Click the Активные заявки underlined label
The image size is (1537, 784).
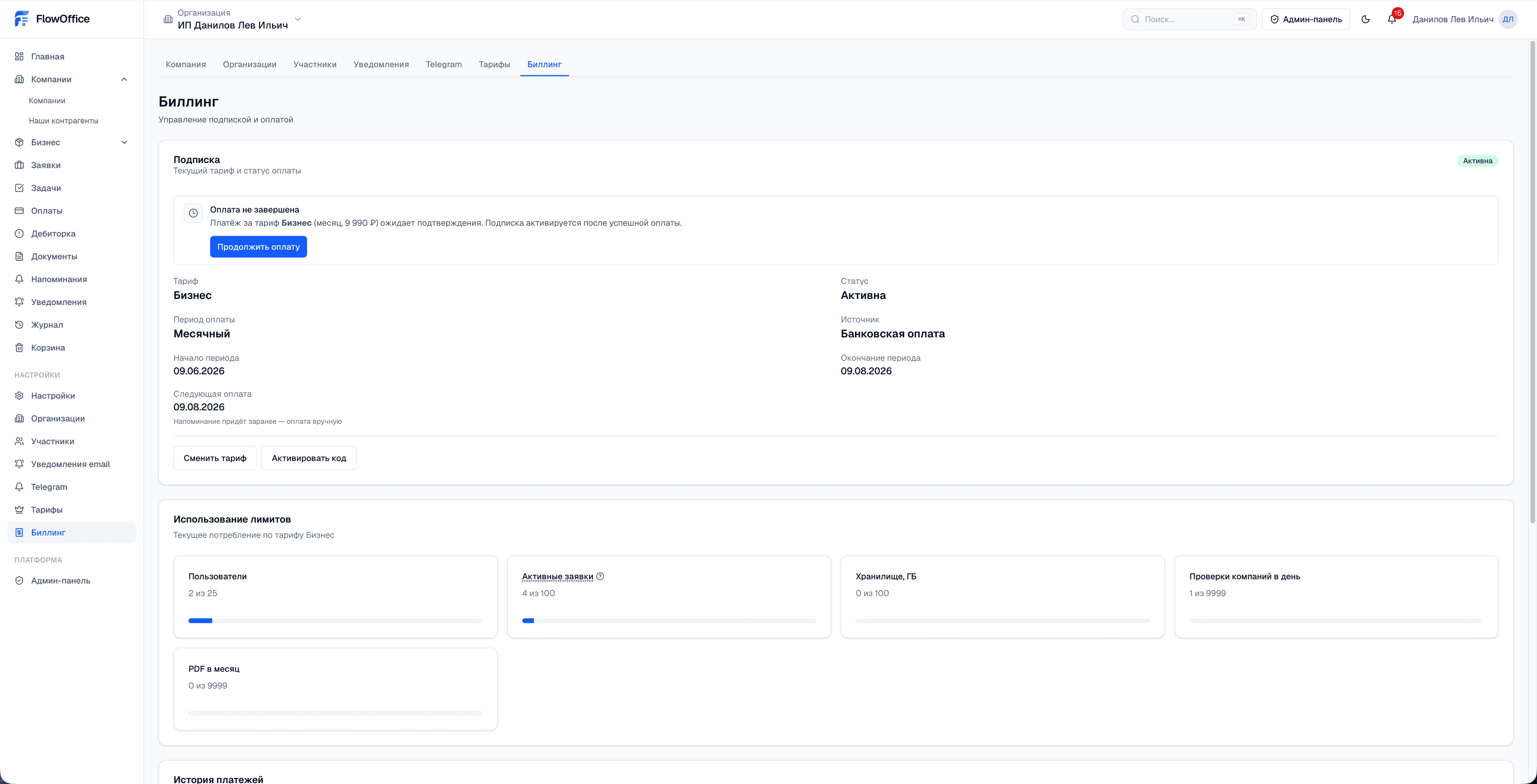click(557, 576)
